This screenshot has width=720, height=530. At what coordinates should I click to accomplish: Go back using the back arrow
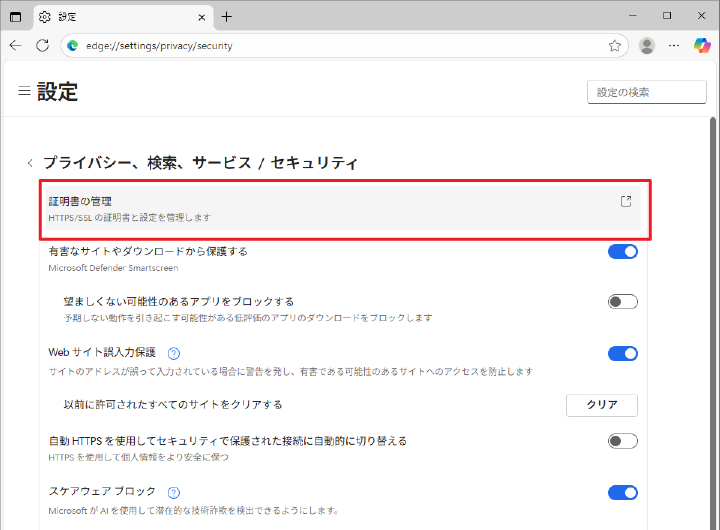coord(16,45)
